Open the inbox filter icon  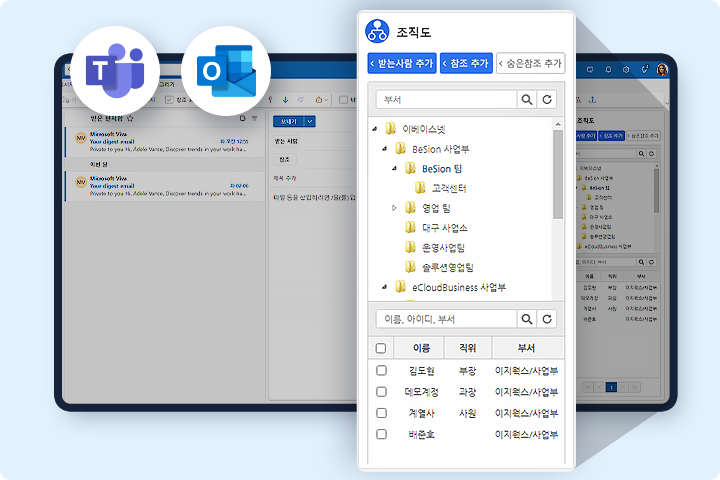(x=254, y=119)
